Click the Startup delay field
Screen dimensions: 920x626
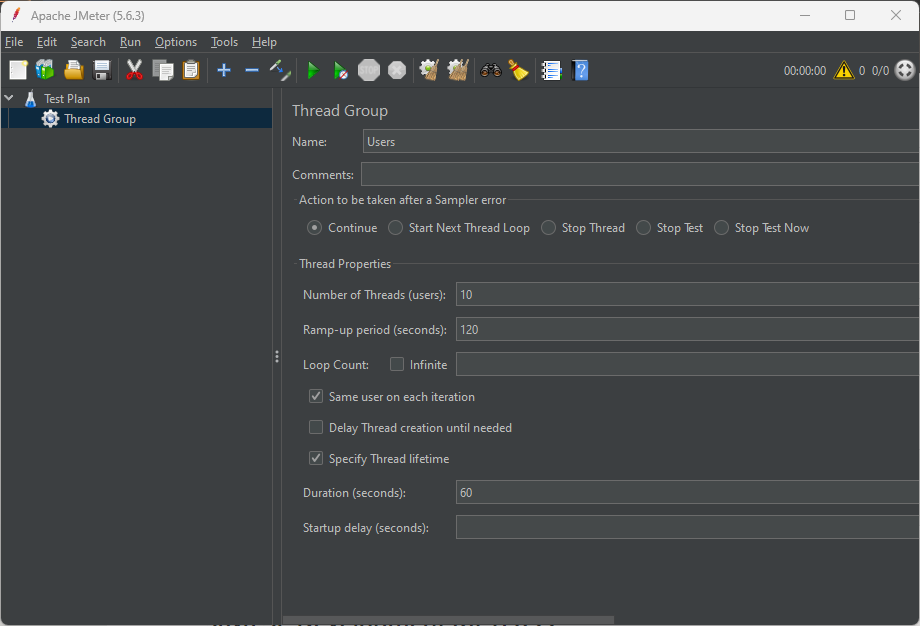click(688, 527)
